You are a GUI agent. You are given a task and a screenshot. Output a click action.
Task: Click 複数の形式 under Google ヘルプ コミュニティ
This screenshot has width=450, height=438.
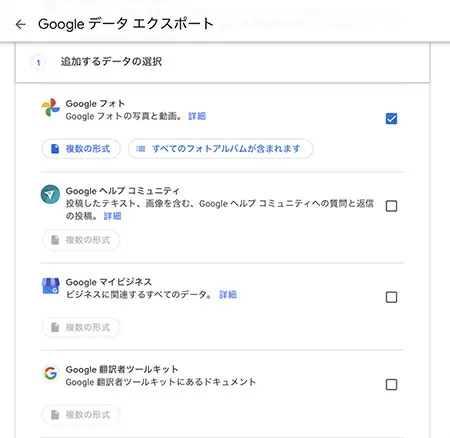(x=81, y=240)
